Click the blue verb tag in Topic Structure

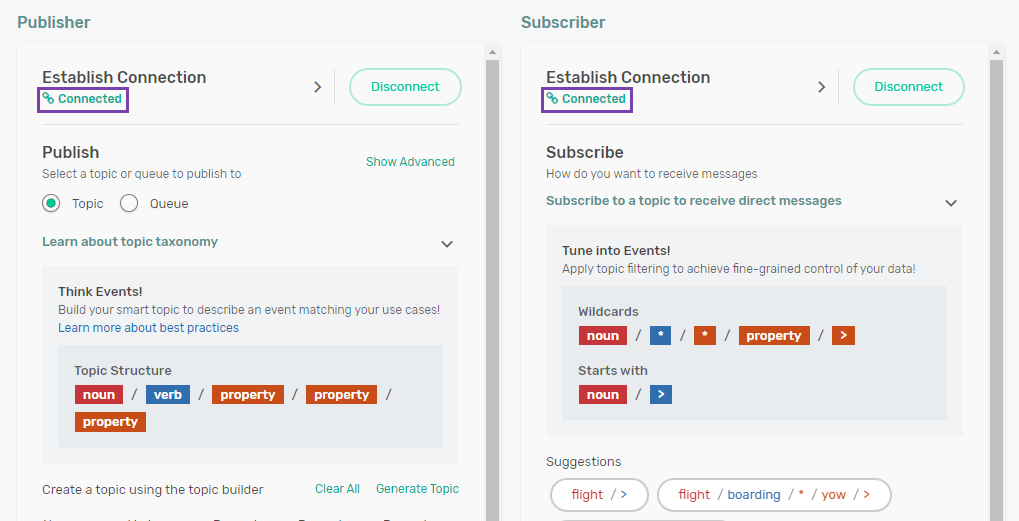(x=167, y=395)
